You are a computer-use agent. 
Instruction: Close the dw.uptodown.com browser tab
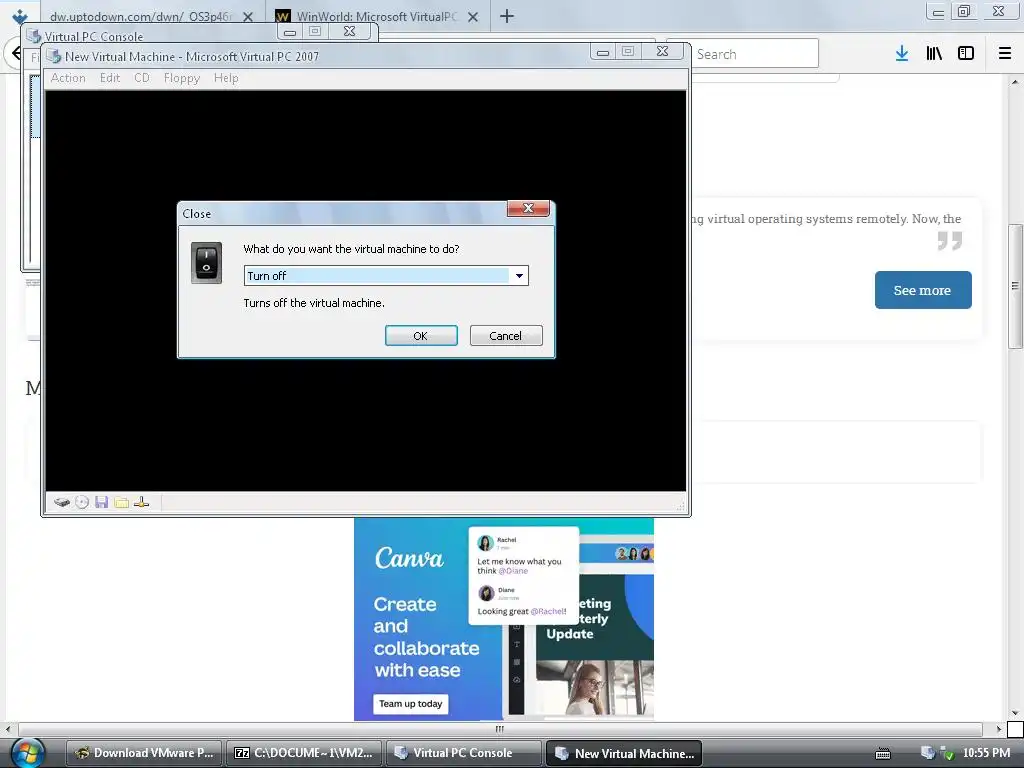pos(248,17)
